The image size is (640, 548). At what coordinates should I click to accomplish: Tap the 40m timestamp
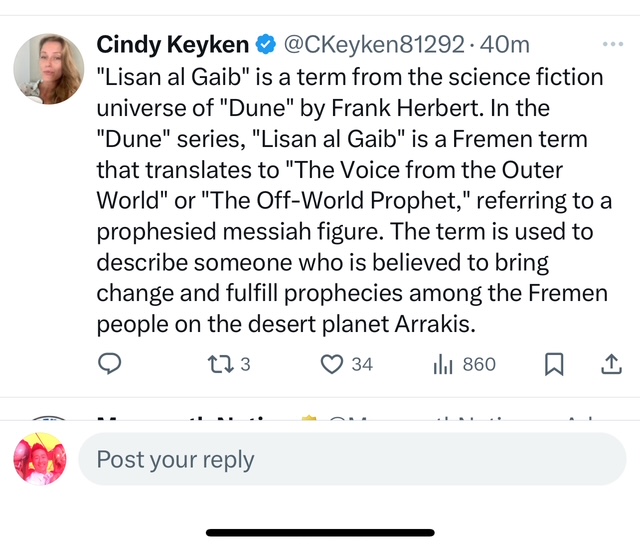tap(505, 44)
